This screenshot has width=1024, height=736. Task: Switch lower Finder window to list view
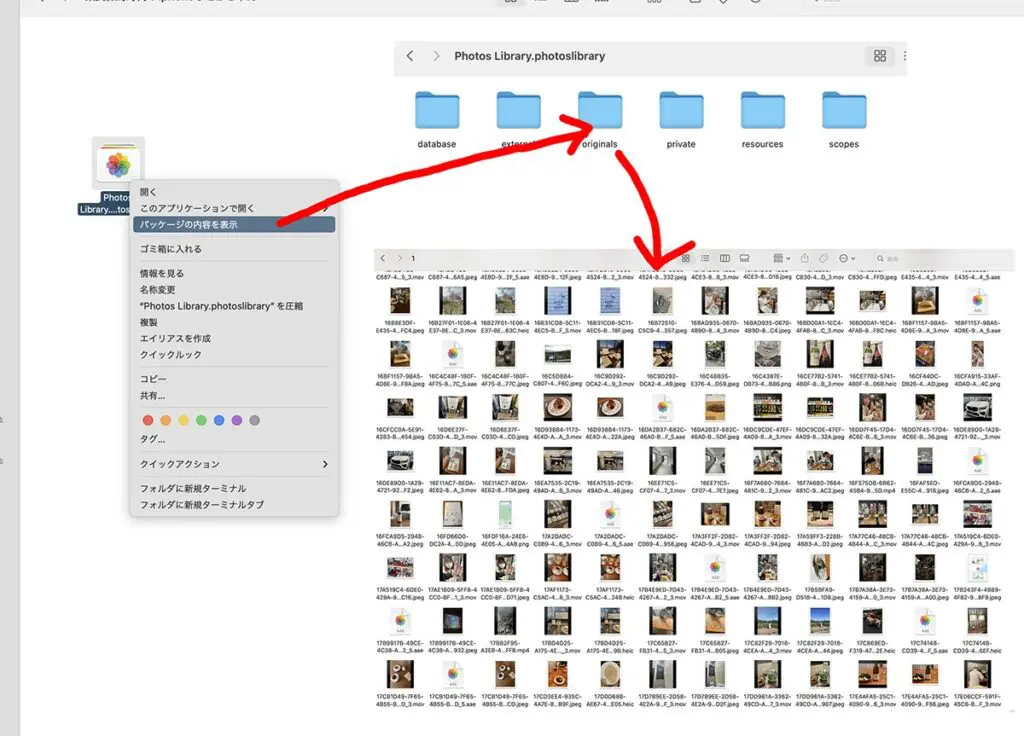pyautogui.click(x=706, y=259)
